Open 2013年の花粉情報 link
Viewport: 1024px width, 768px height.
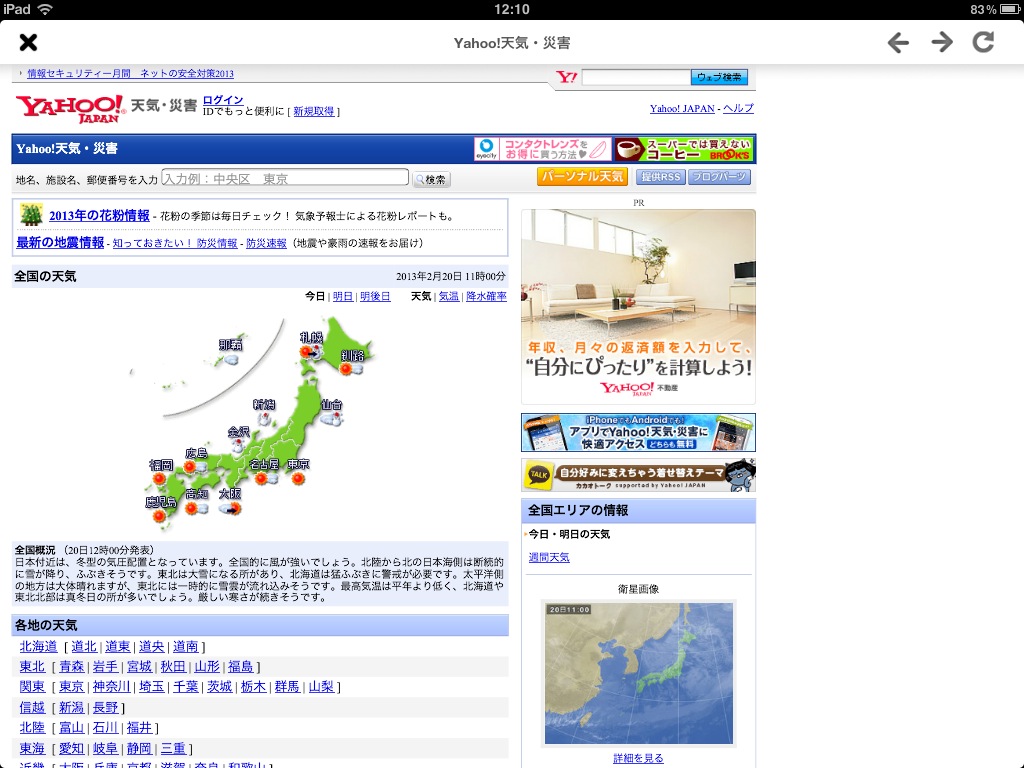[99, 216]
